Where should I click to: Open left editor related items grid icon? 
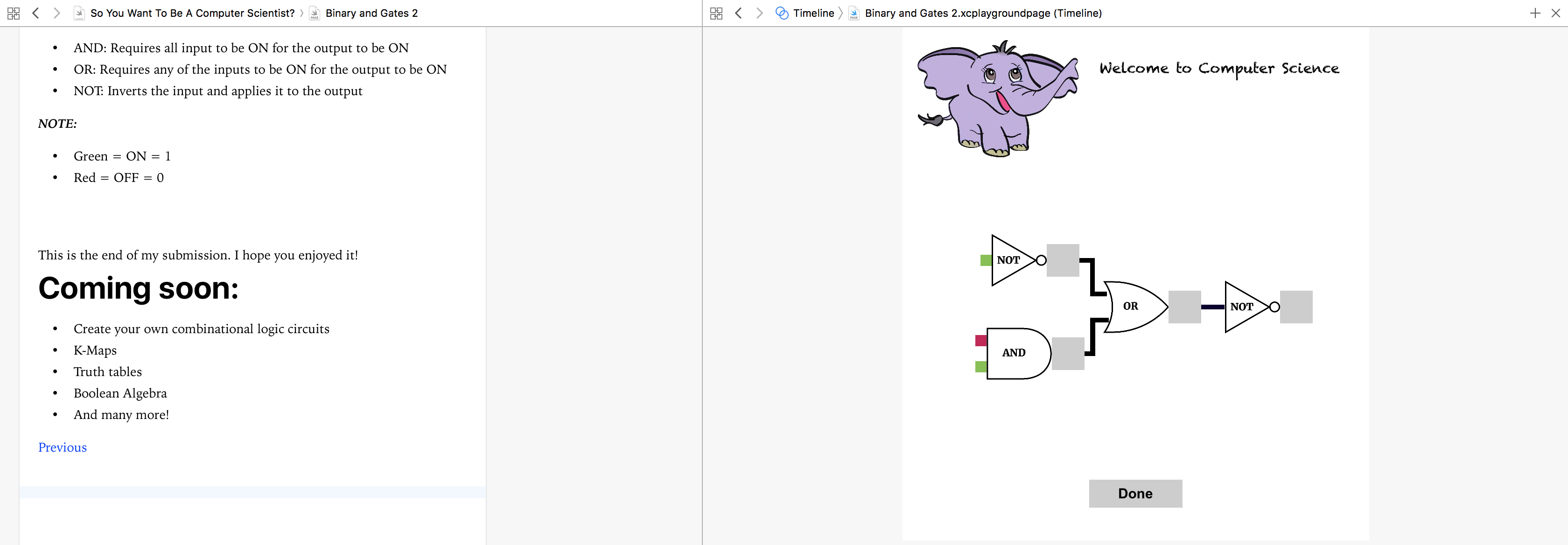pyautogui.click(x=14, y=13)
